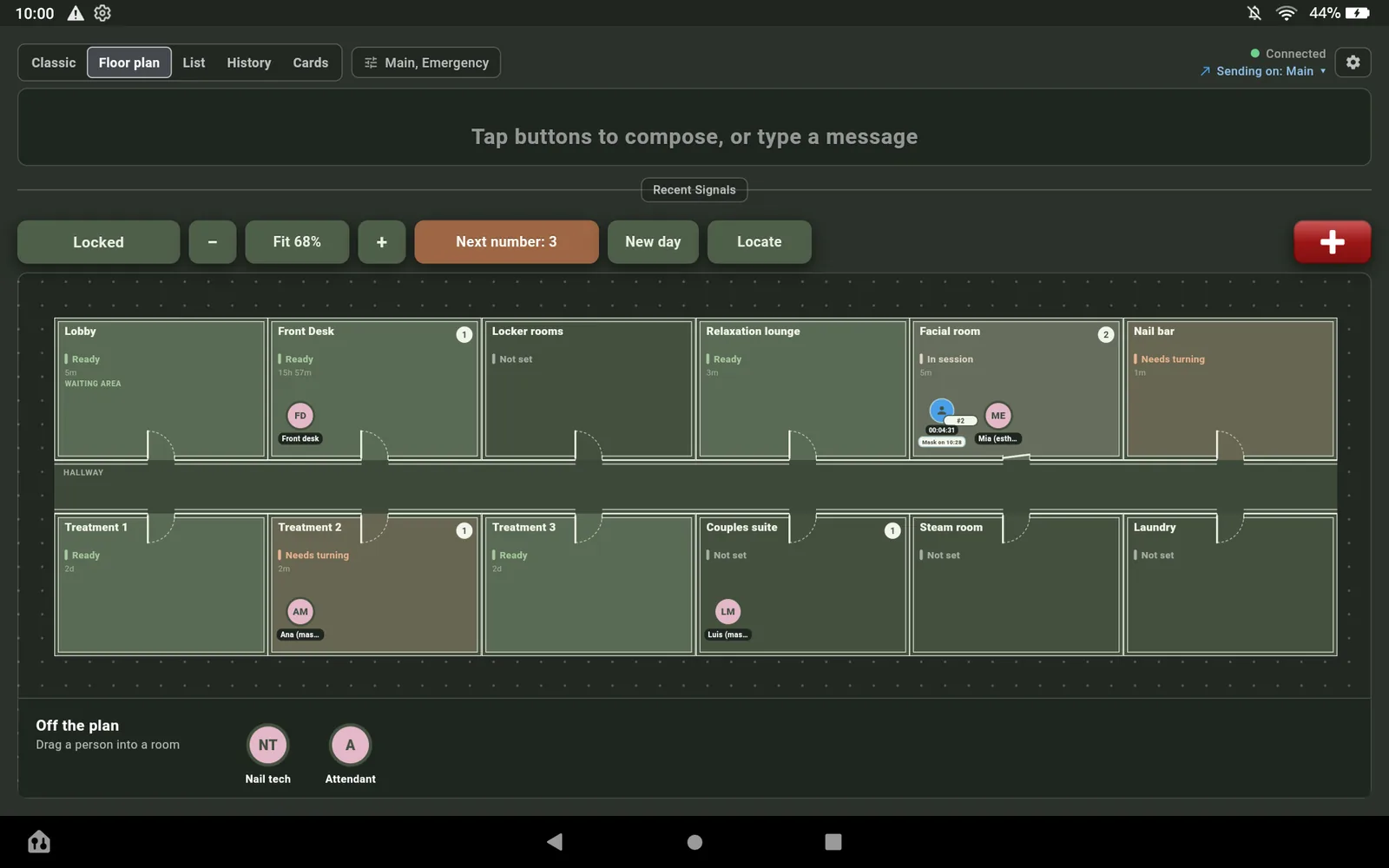Tap the Couples suite occupancy badge
Viewport: 1389px width, 868px height.
point(892,530)
